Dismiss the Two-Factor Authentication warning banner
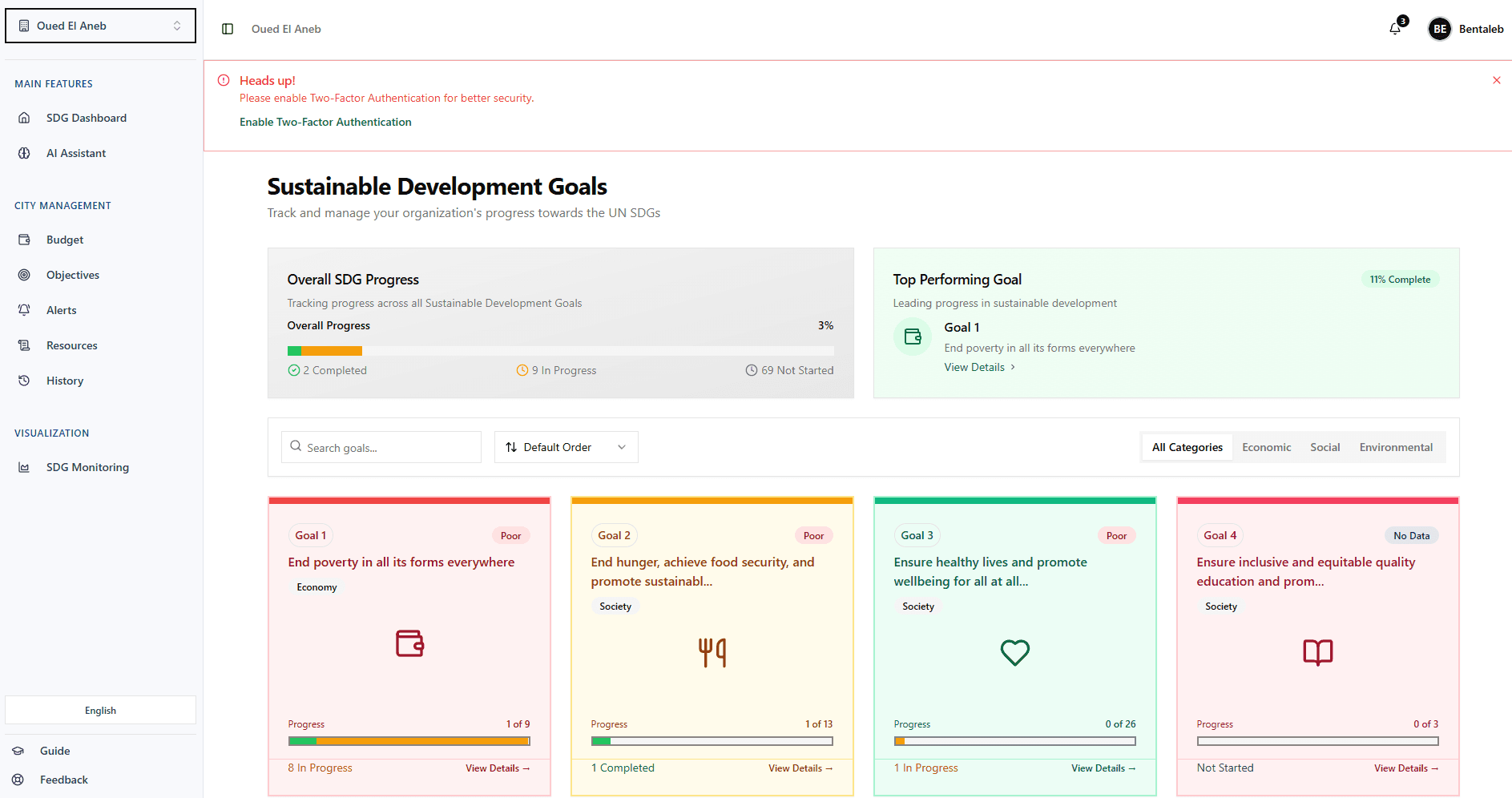The width and height of the screenshot is (1512, 798). coord(1496,80)
